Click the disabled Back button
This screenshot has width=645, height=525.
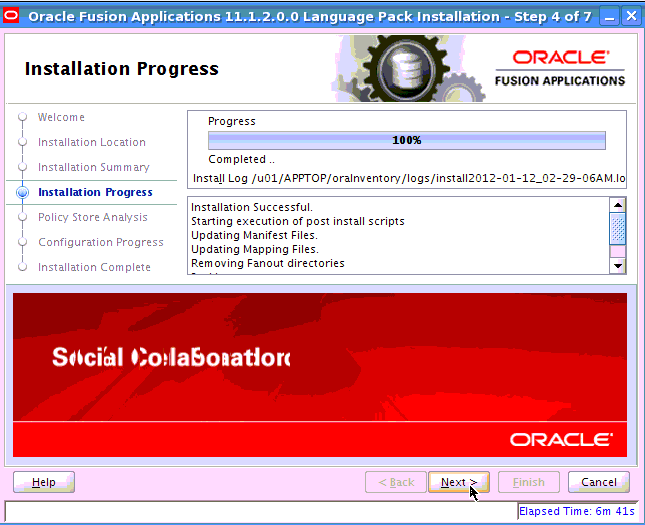[396, 482]
